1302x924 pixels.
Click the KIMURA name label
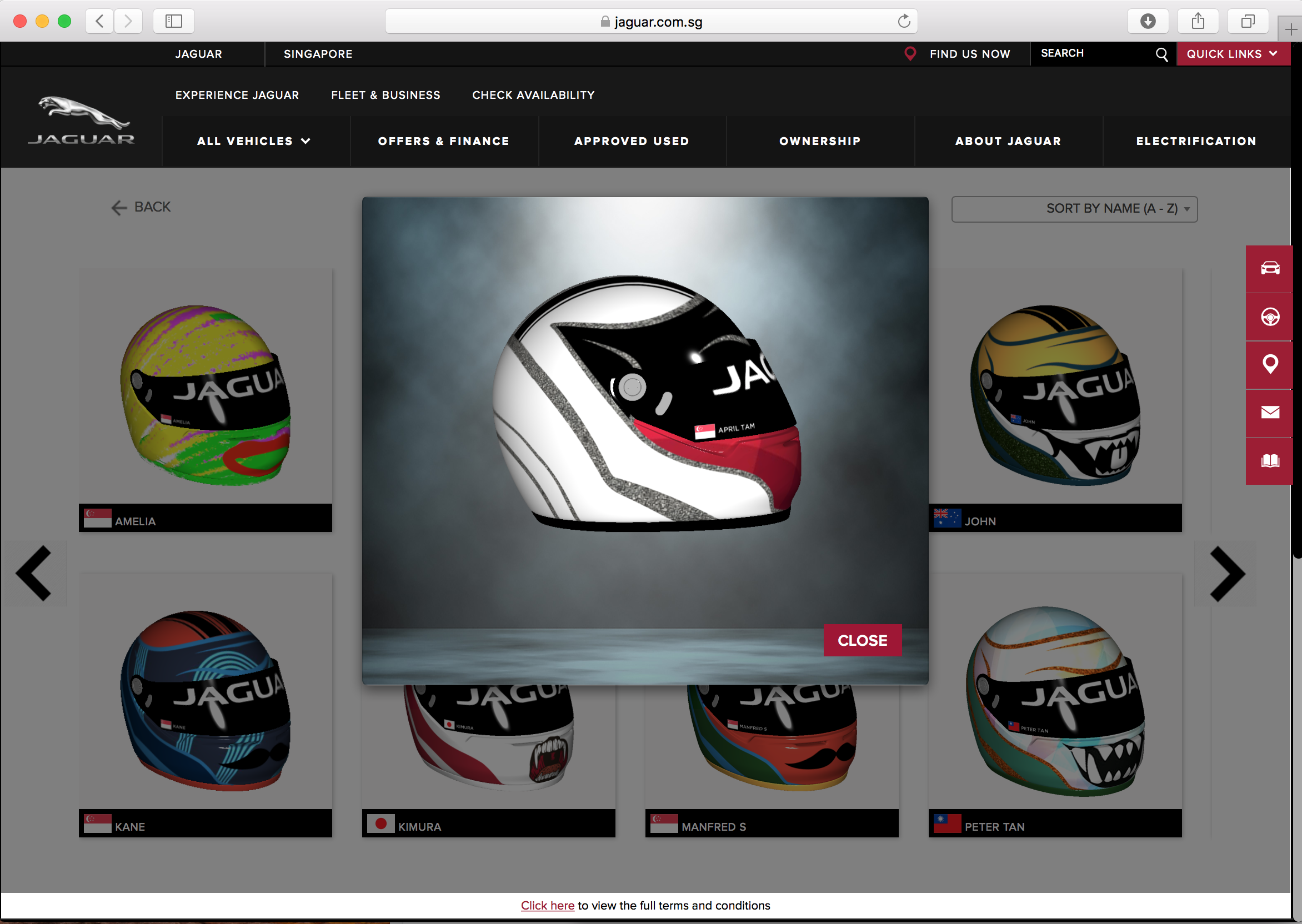[x=419, y=826]
